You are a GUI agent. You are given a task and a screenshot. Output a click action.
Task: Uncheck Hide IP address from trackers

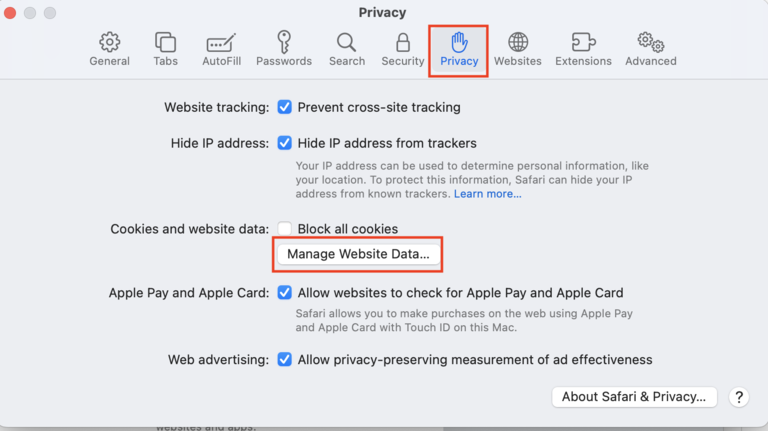(285, 143)
